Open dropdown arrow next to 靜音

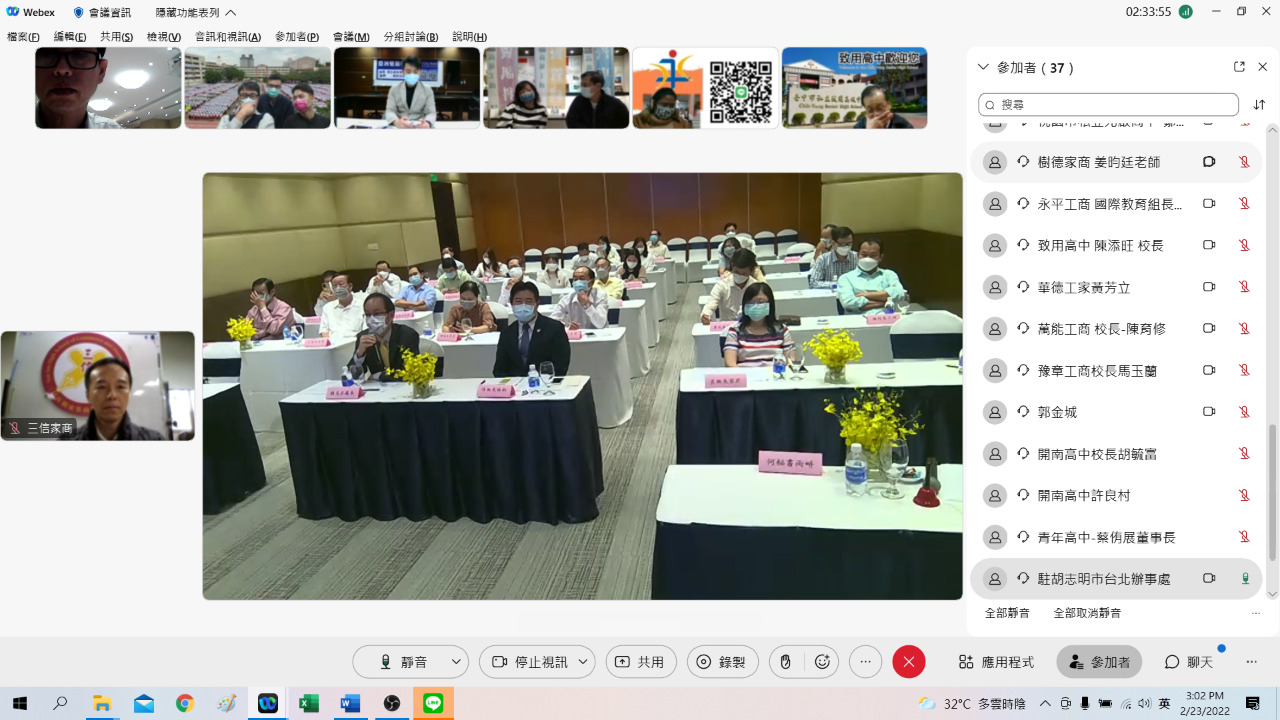[x=456, y=662]
